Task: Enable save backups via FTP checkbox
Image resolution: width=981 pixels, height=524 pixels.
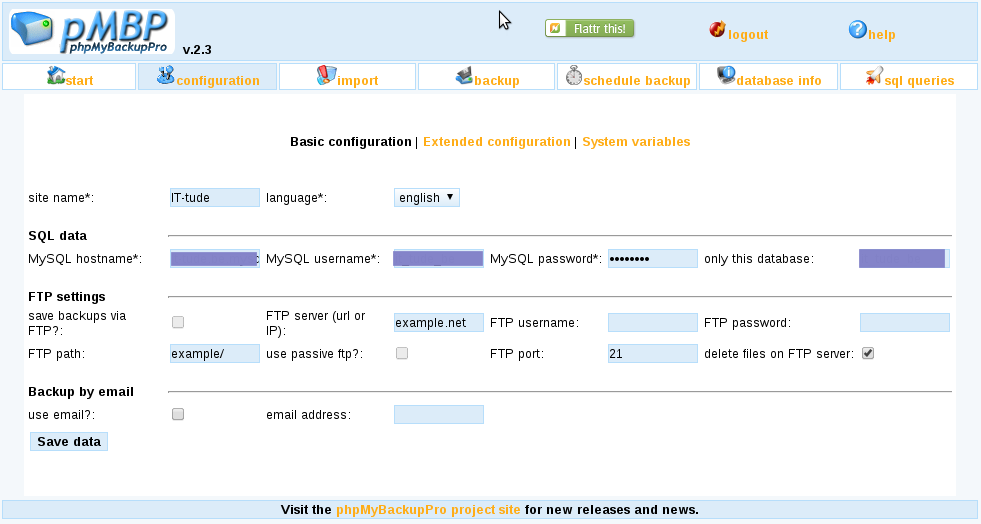Action: pyautogui.click(x=178, y=322)
